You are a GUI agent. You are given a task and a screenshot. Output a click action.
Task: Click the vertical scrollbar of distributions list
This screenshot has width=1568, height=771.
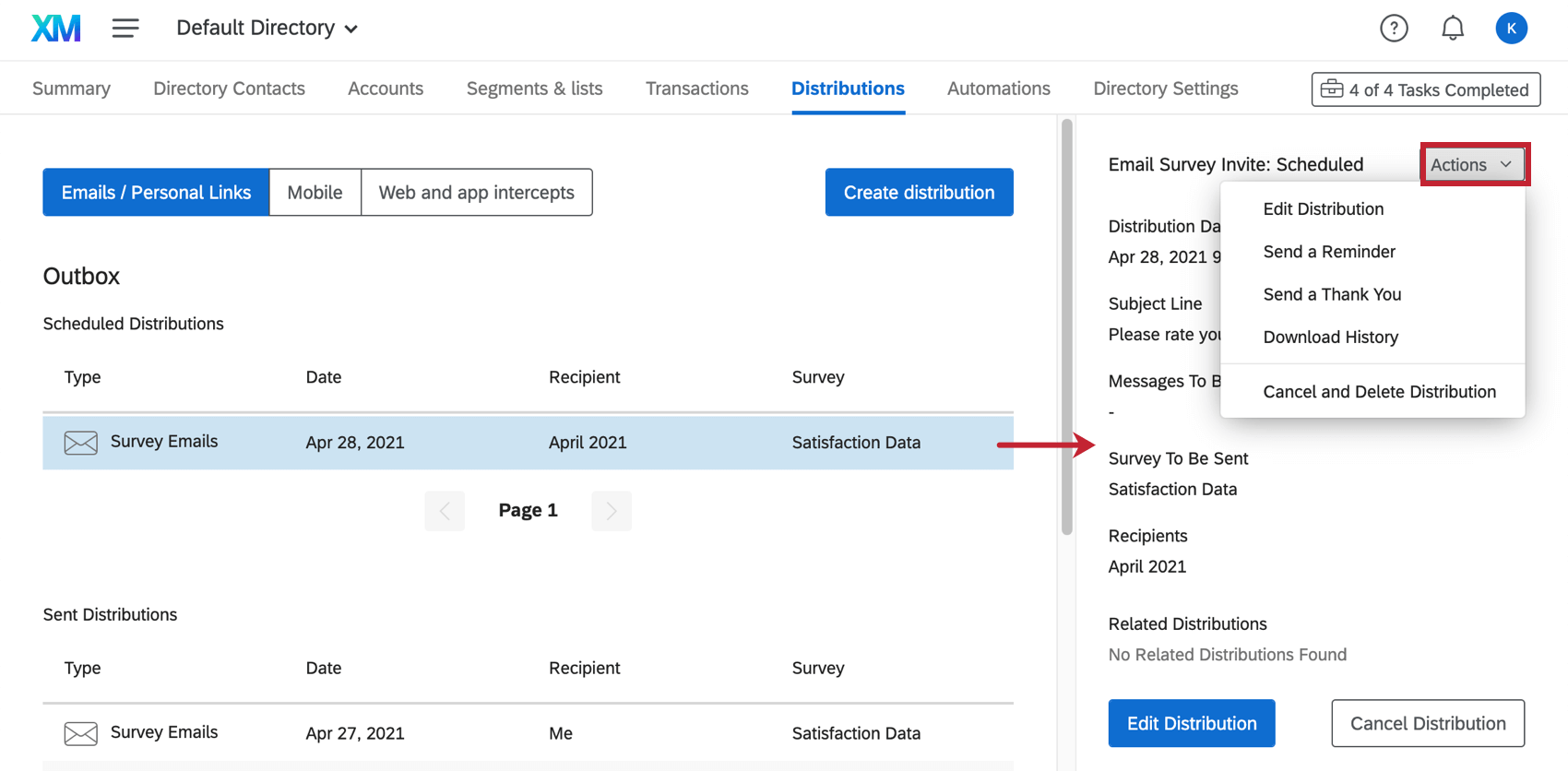click(x=1067, y=327)
